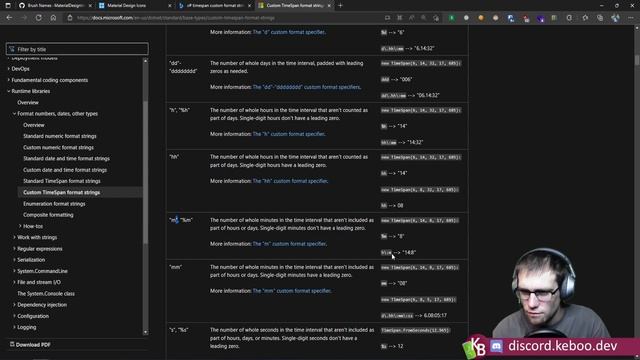
Task: Close the Custom TimeSpan format strings tab
Action: click(329, 6)
